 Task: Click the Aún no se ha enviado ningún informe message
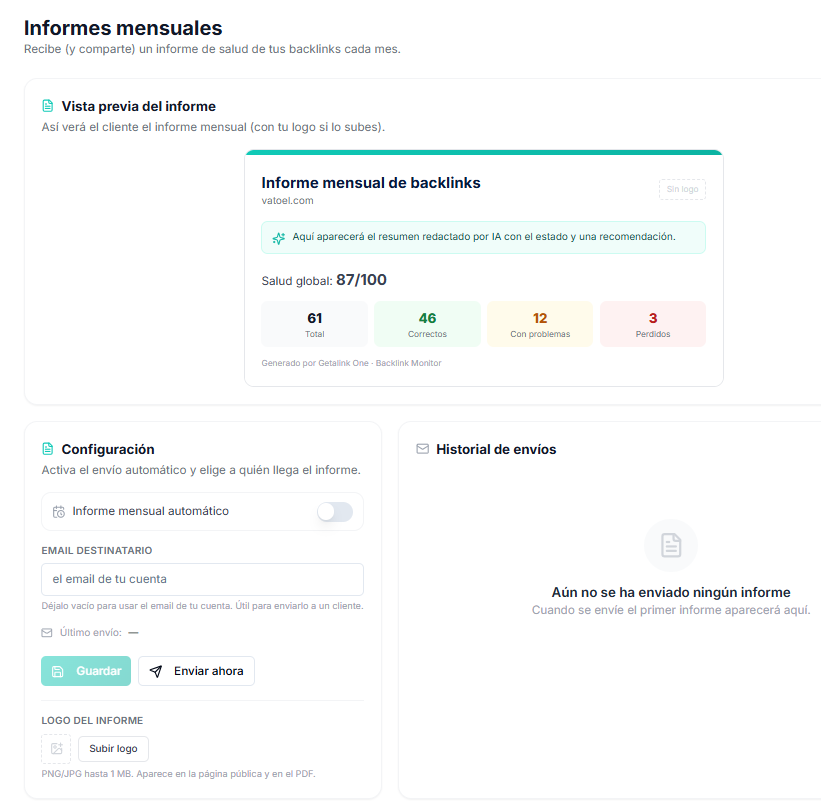(671, 592)
